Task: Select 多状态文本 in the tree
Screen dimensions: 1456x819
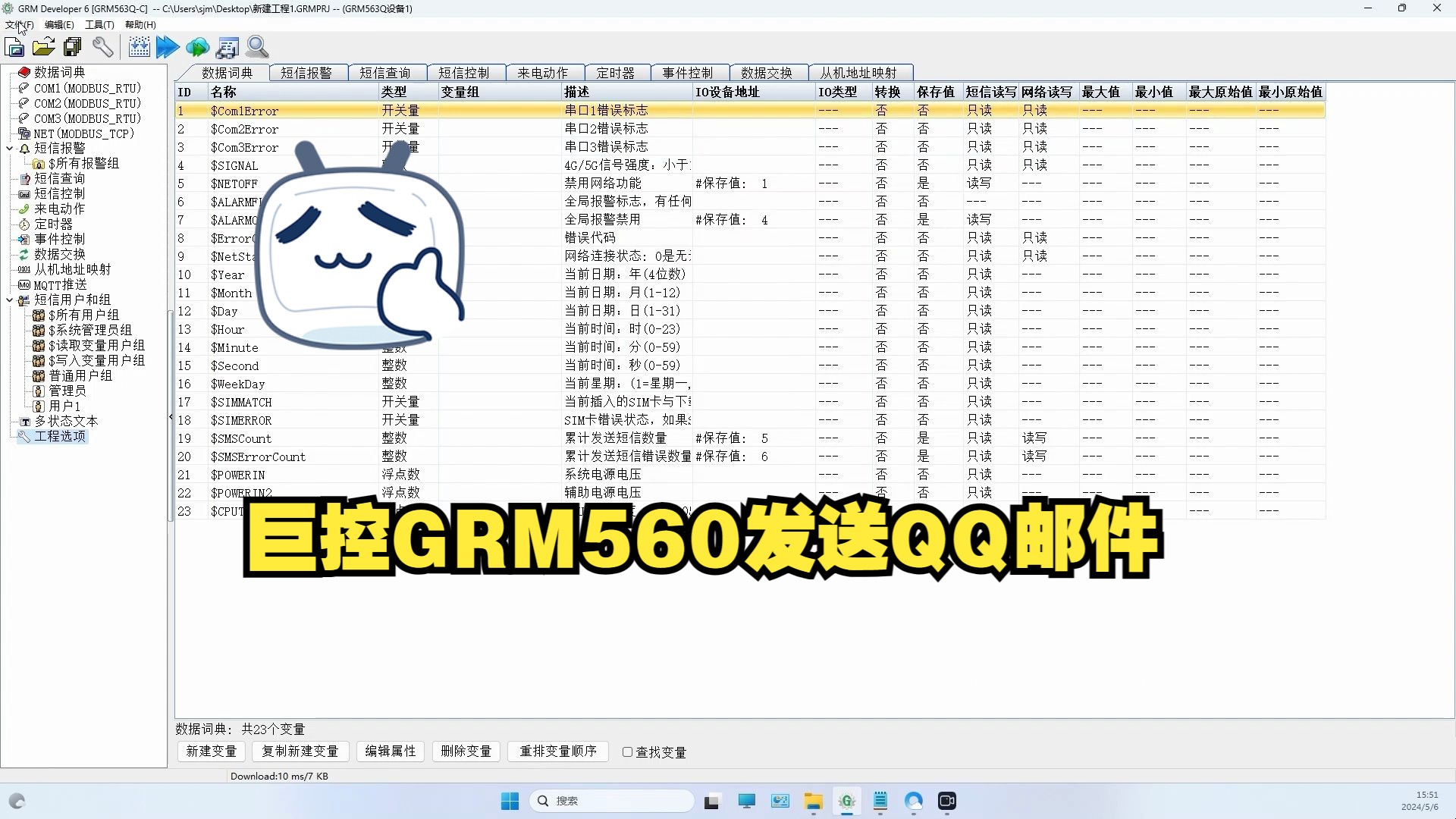Action: (65, 421)
